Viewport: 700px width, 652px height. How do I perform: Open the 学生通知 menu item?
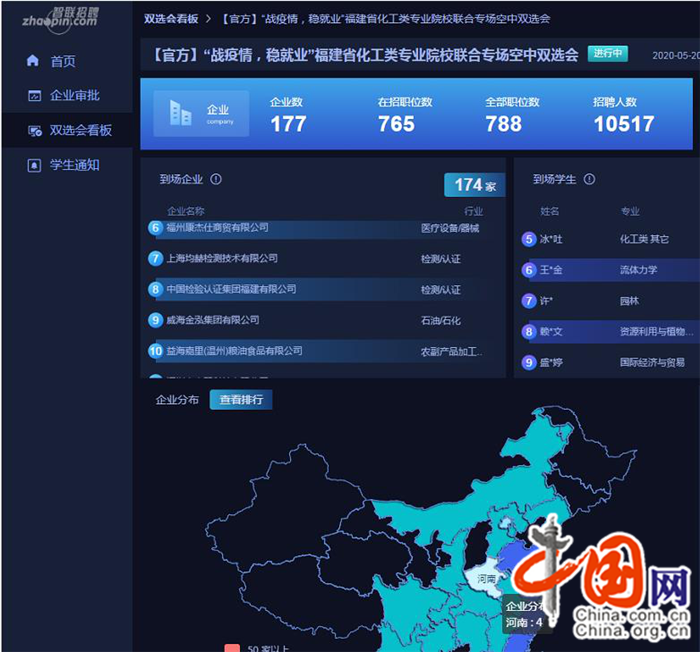[x=75, y=165]
